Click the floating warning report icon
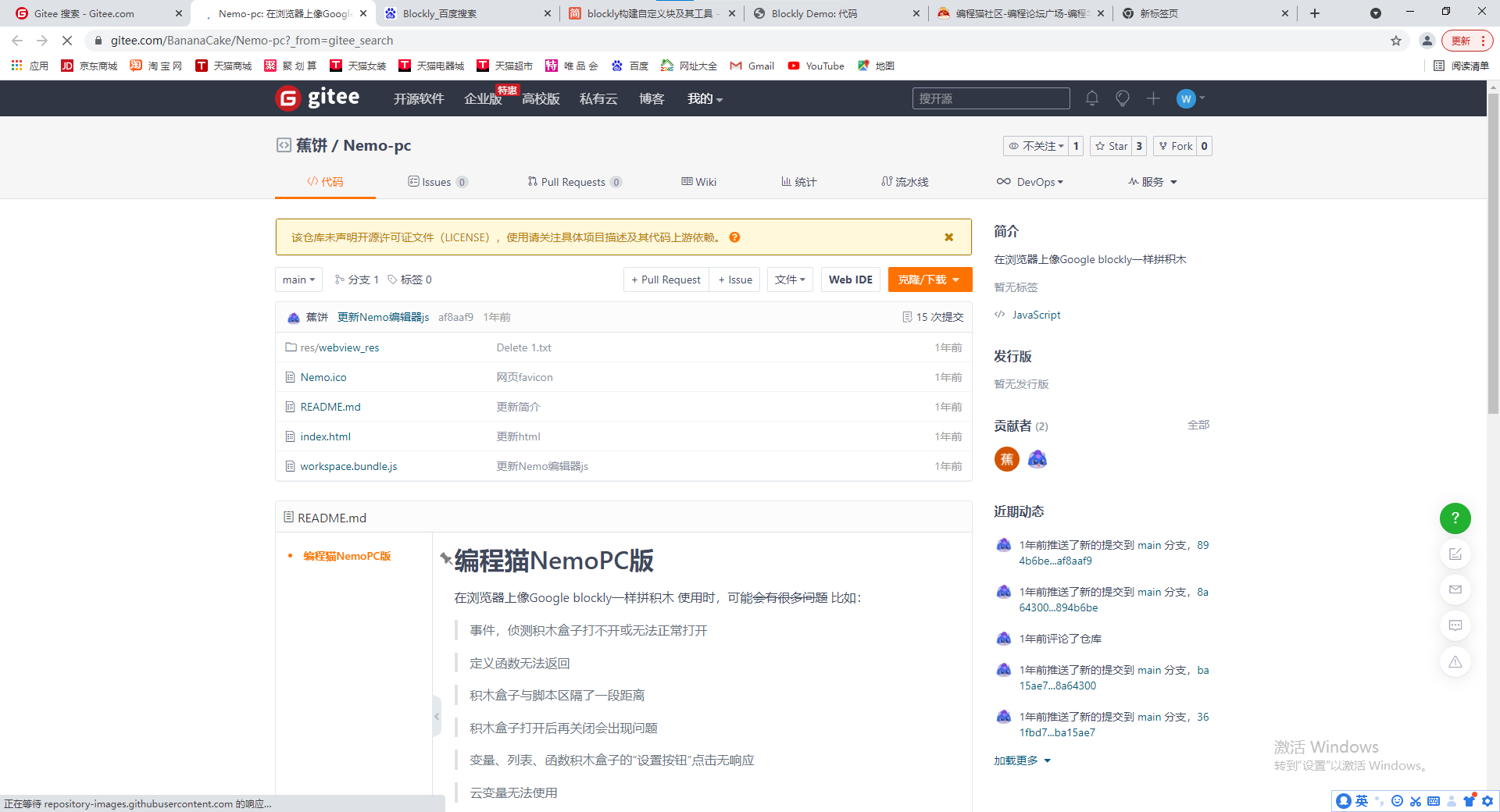Screen dimensions: 1500x812 [1455, 662]
